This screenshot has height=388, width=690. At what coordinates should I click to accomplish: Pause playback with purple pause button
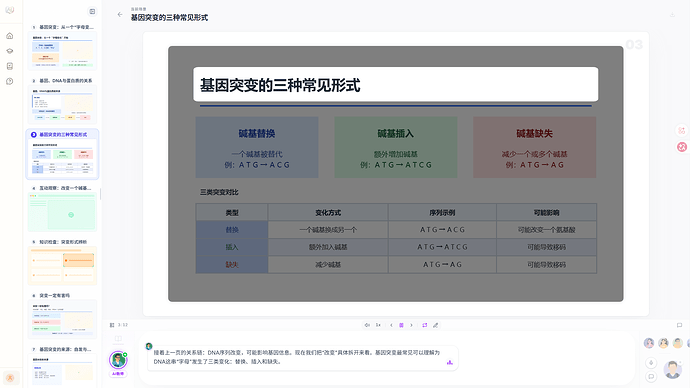pos(401,325)
